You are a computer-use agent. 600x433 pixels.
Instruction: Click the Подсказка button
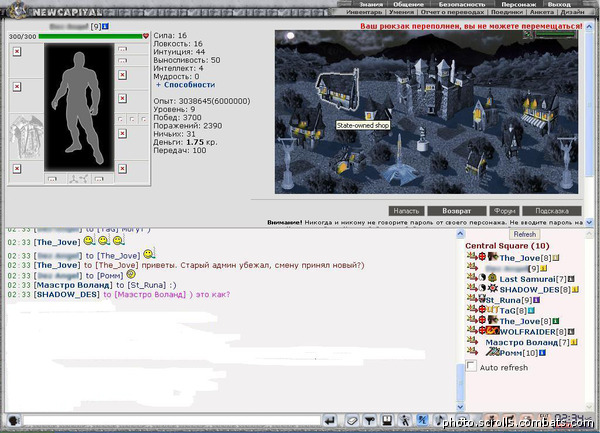(x=552, y=211)
